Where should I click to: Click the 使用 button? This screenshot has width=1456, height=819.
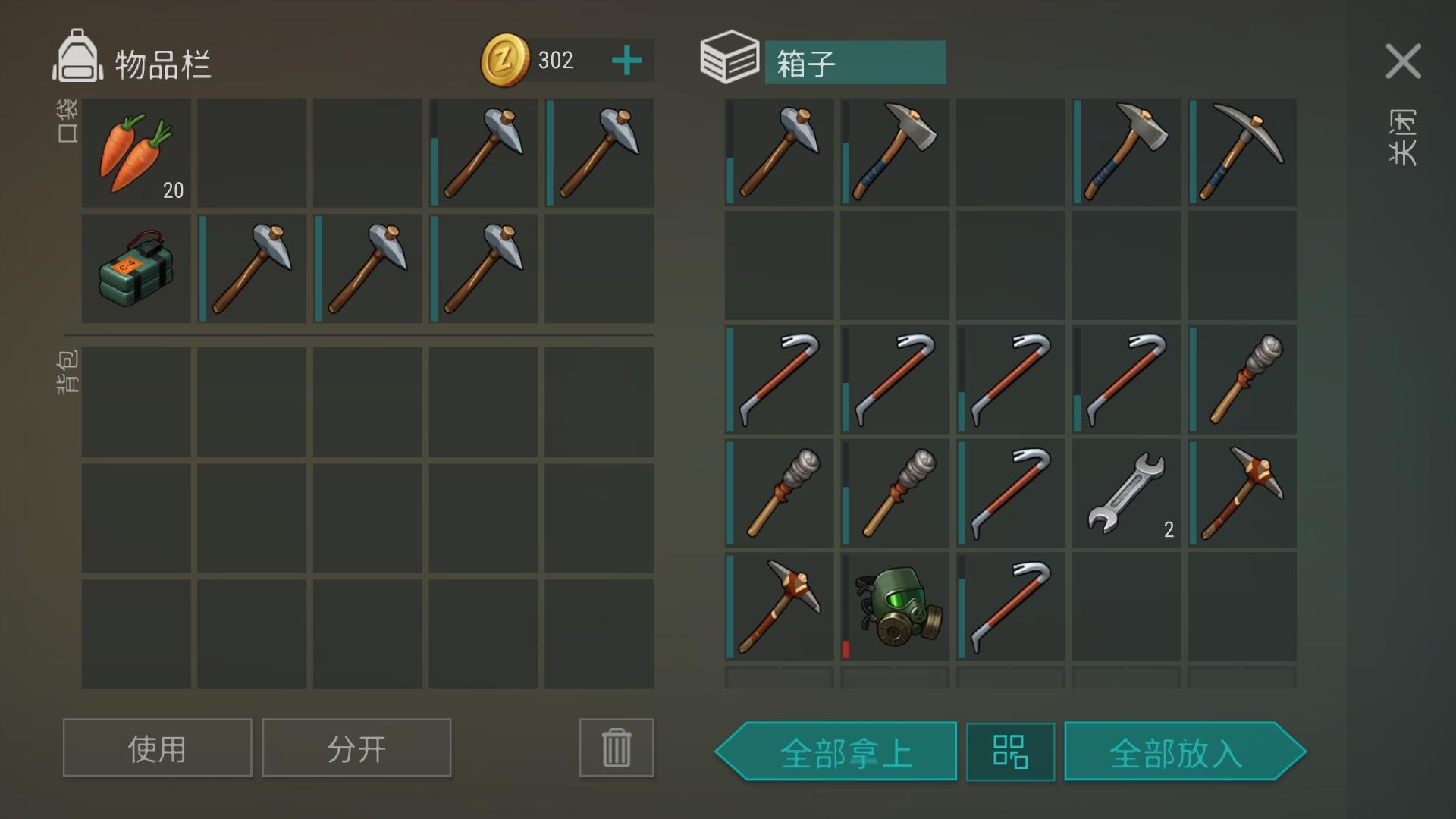point(157,748)
